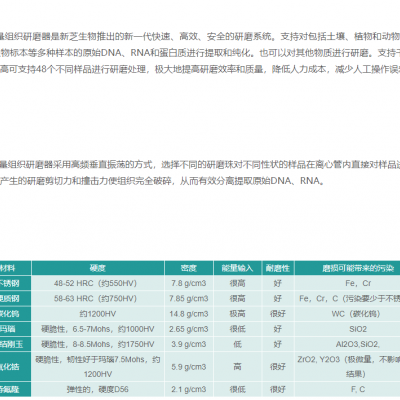Click the 能量输入 column header
The height and width of the screenshot is (400, 400).
tap(237, 268)
